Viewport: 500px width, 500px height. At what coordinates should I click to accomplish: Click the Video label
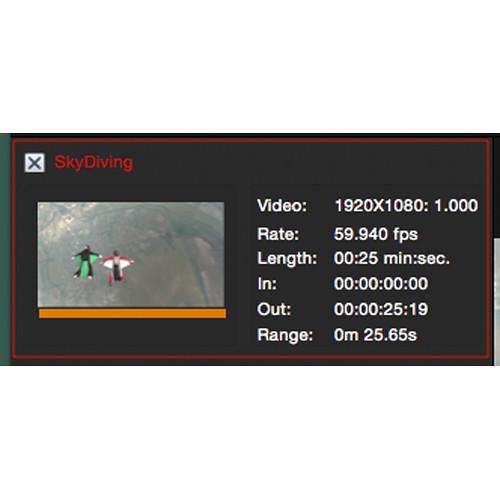coord(282,205)
